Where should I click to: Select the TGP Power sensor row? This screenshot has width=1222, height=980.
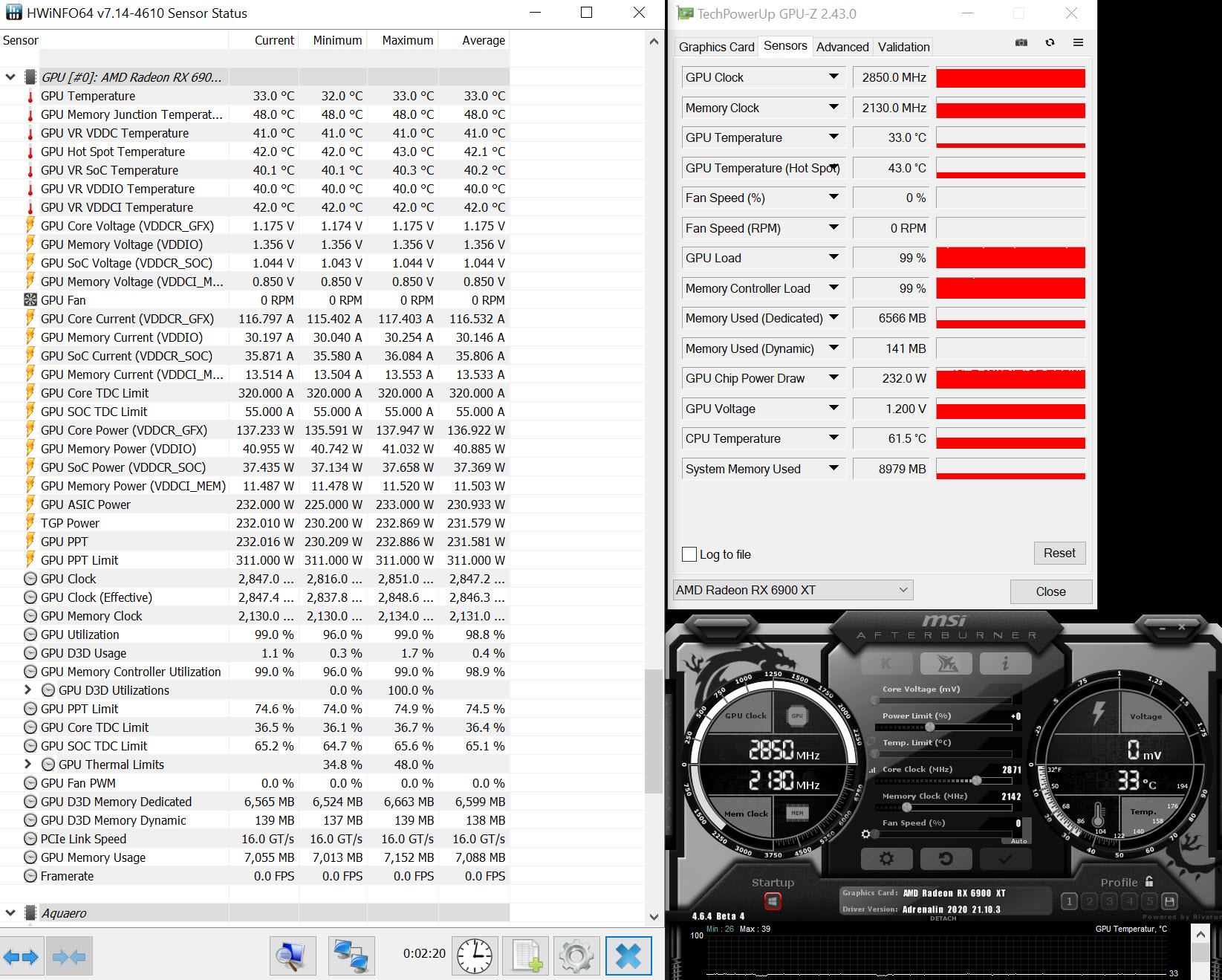tap(255, 523)
